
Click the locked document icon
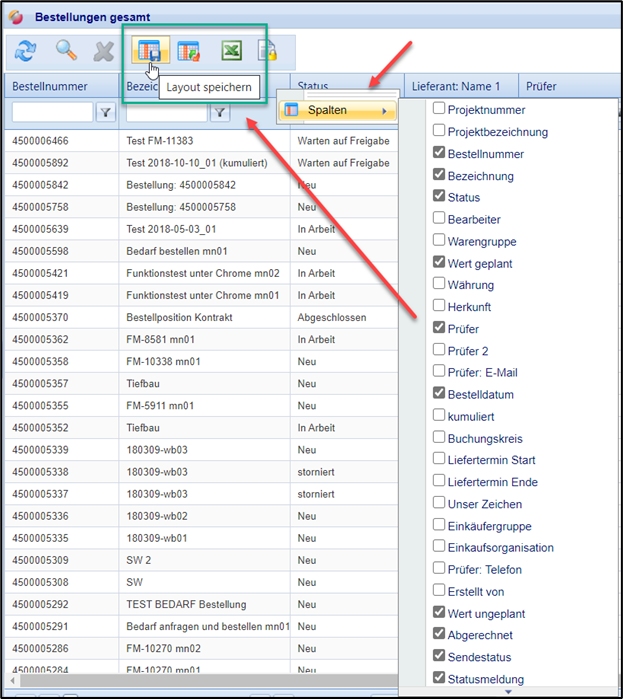267,51
